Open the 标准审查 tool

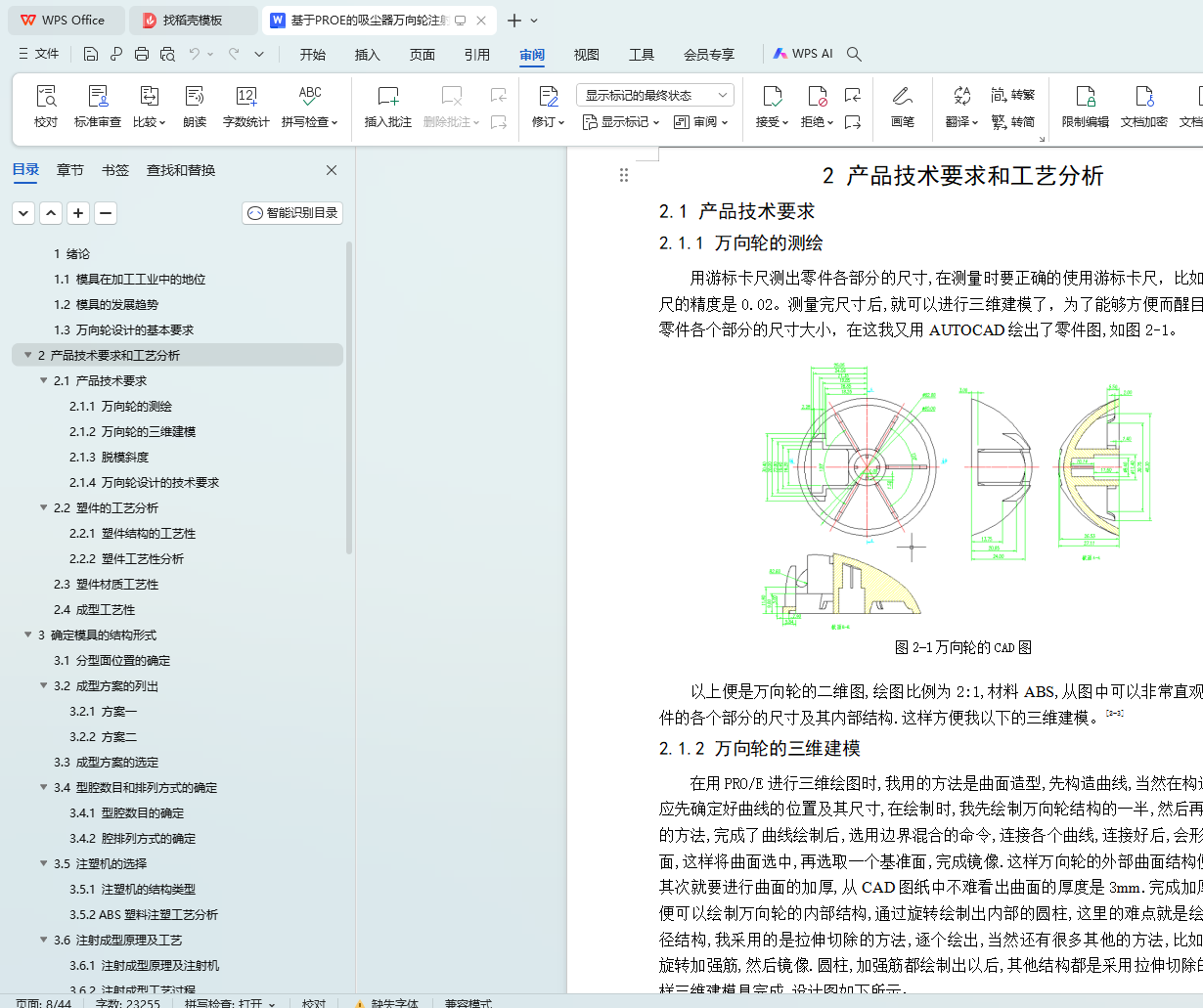tap(98, 107)
